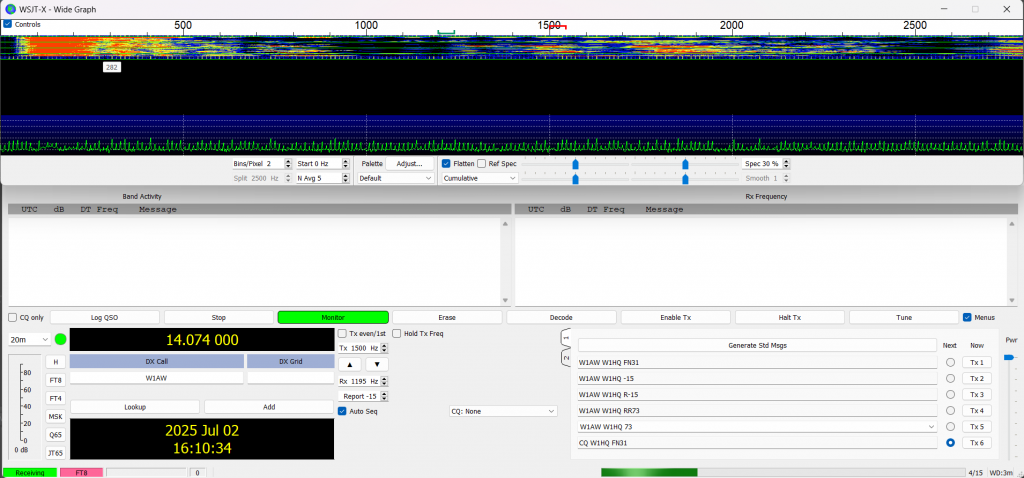
Task: Click the DX Call input field
Action: click(x=156, y=379)
